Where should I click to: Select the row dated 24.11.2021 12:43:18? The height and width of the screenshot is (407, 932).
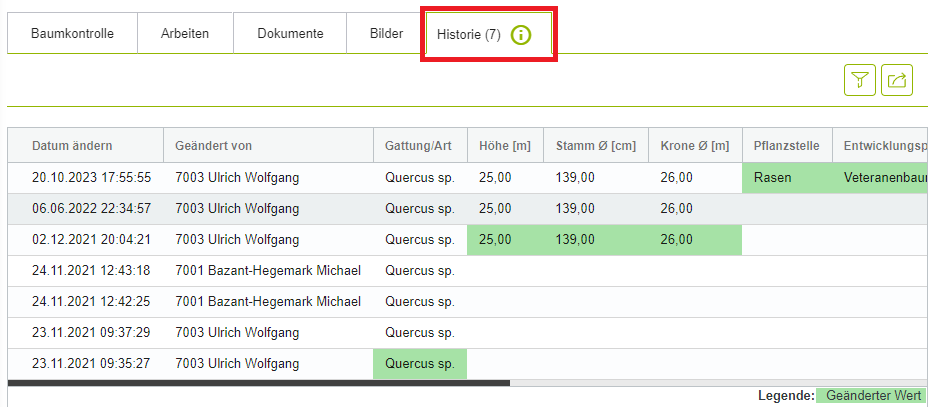pos(91,271)
